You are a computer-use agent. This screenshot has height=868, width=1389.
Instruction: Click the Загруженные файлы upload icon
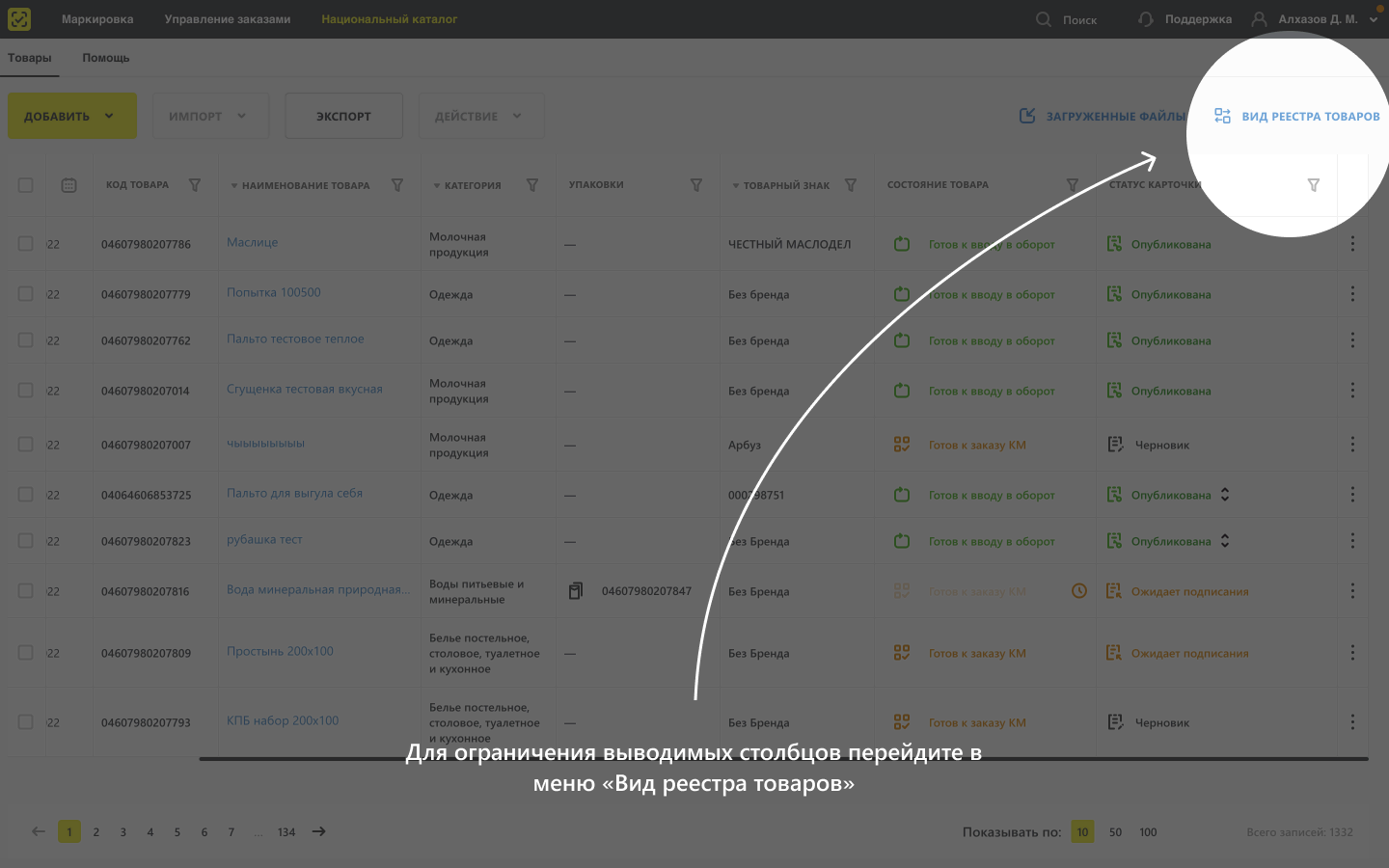coord(1027,116)
